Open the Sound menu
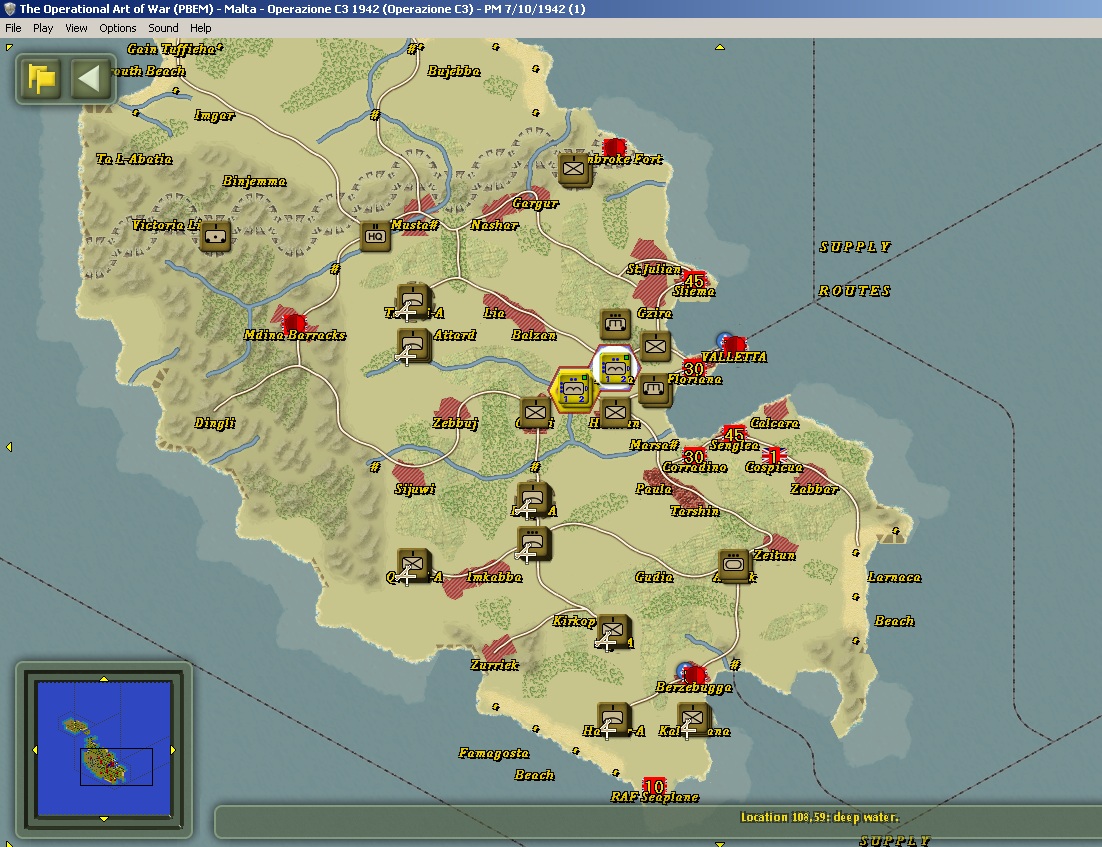 [x=163, y=28]
